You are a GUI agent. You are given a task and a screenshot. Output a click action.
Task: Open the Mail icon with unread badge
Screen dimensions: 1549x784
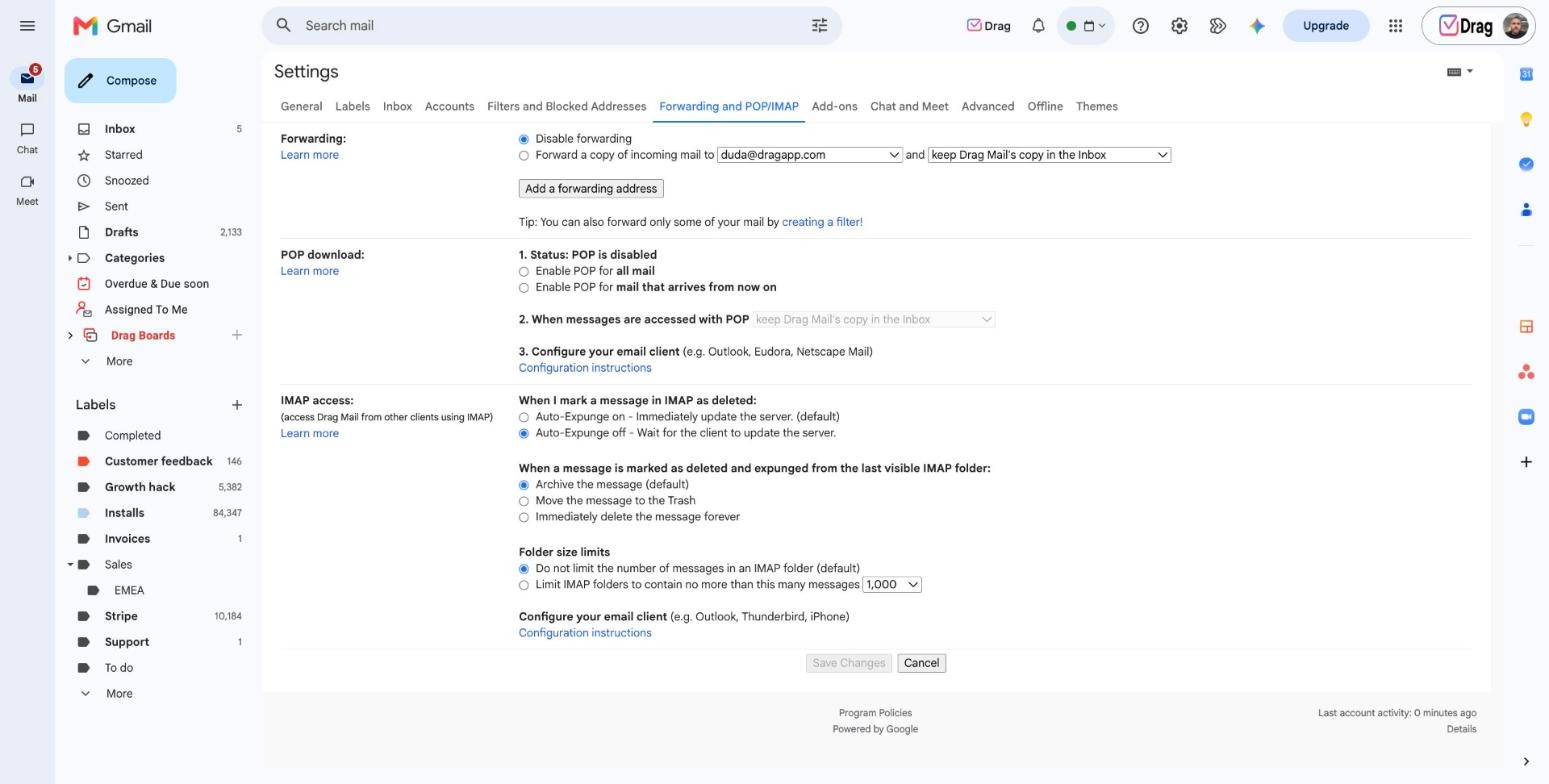click(x=27, y=78)
